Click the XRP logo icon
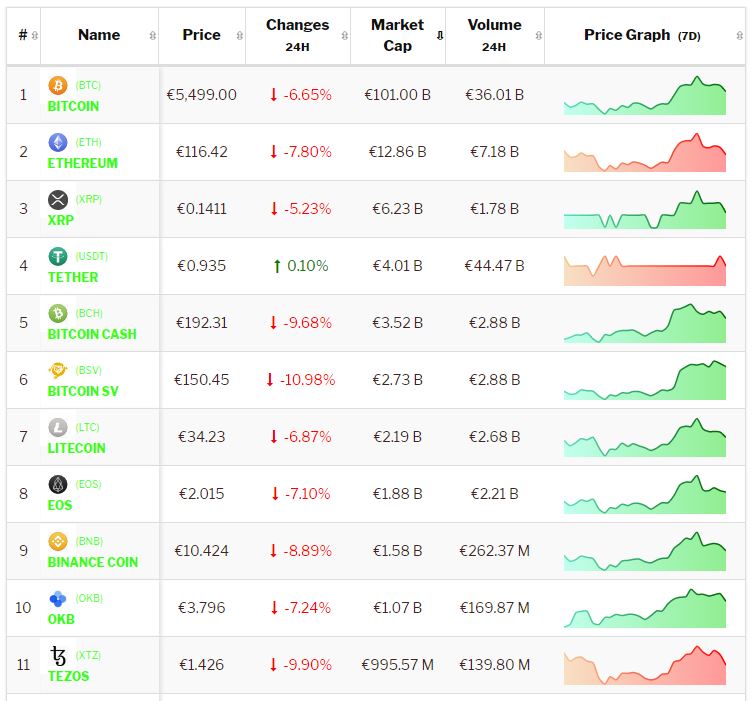This screenshot has width=755, height=701. pos(58,200)
